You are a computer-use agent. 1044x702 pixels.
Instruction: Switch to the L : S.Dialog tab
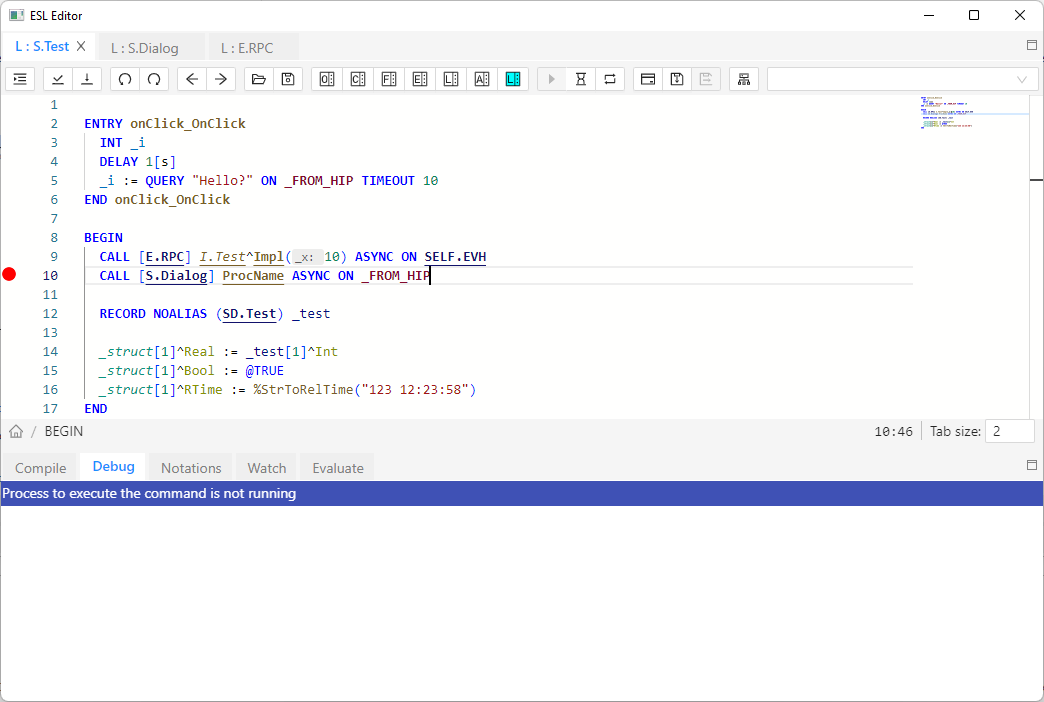pyautogui.click(x=145, y=47)
